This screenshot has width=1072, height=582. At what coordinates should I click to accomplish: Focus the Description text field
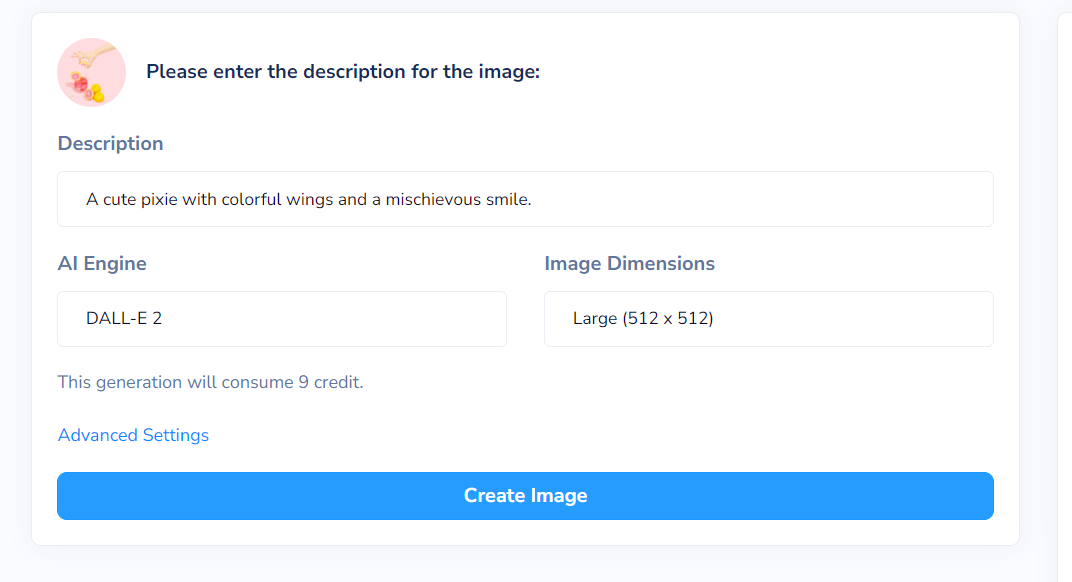coord(525,199)
